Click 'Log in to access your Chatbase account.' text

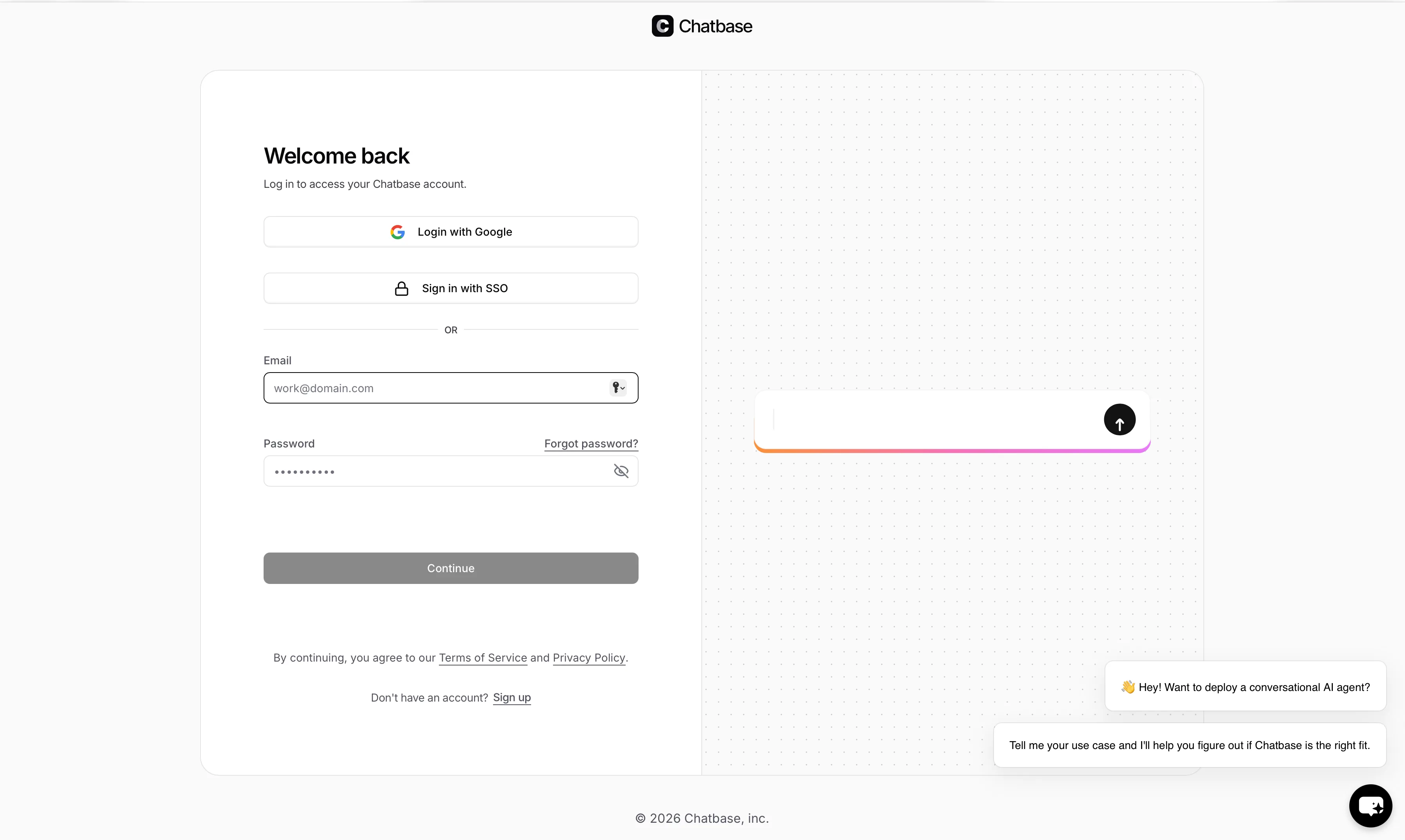(x=365, y=185)
